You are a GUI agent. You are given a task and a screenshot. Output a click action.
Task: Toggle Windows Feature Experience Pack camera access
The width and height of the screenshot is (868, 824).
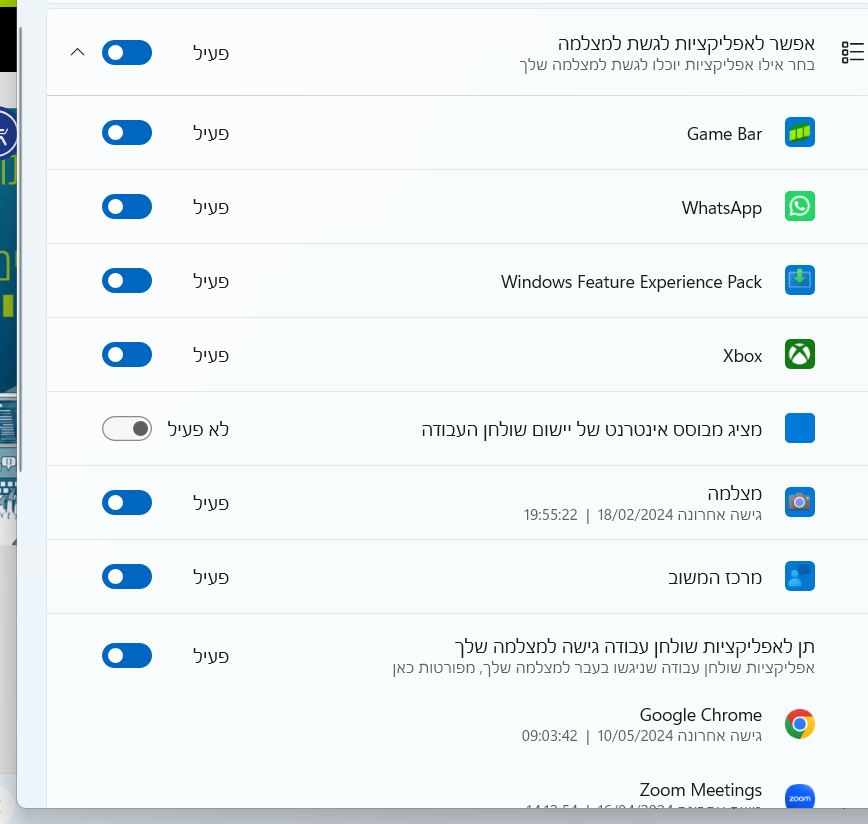[127, 281]
